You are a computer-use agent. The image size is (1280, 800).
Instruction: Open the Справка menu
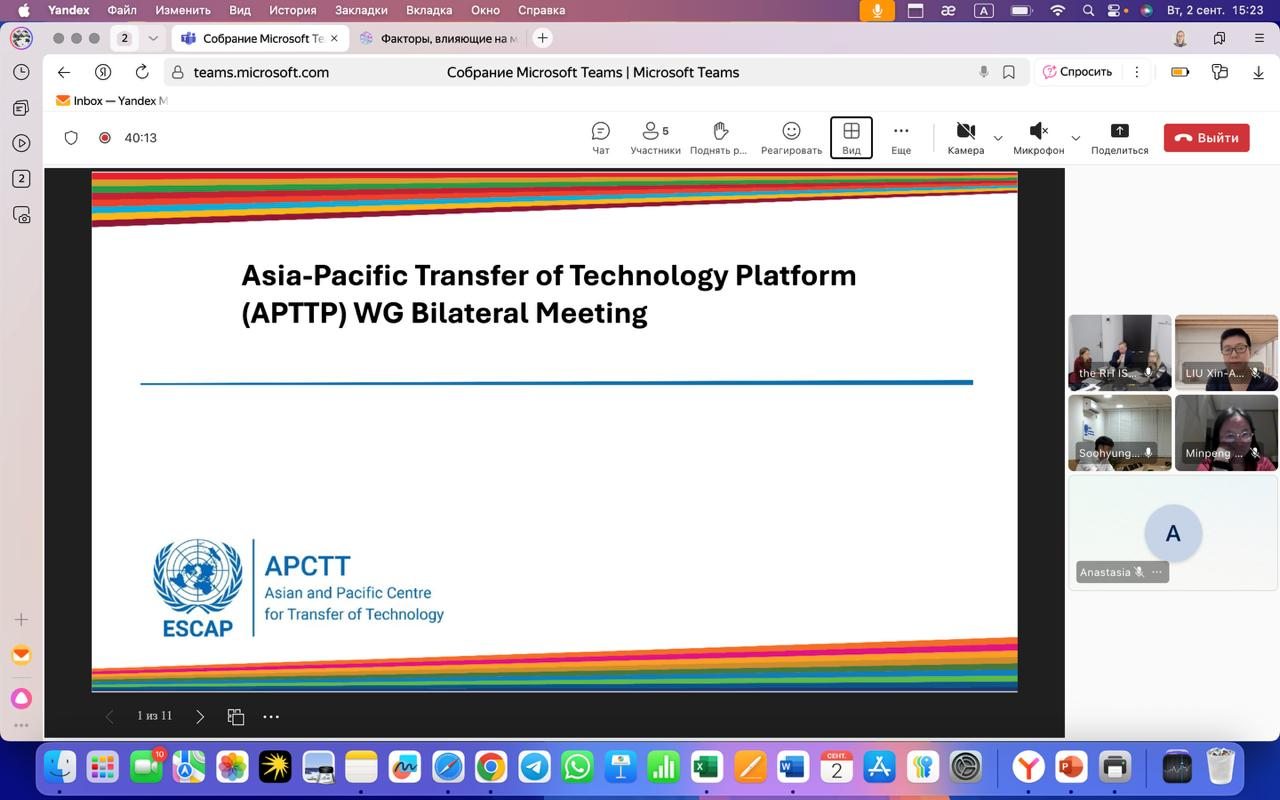541,10
